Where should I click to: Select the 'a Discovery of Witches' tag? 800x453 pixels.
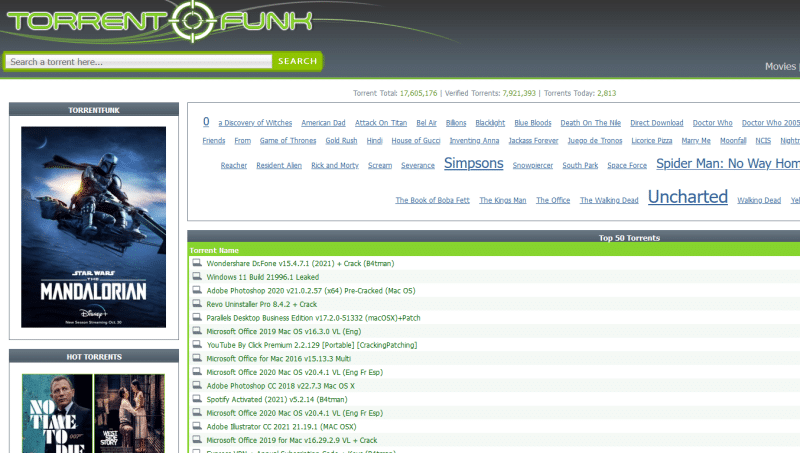[255, 123]
